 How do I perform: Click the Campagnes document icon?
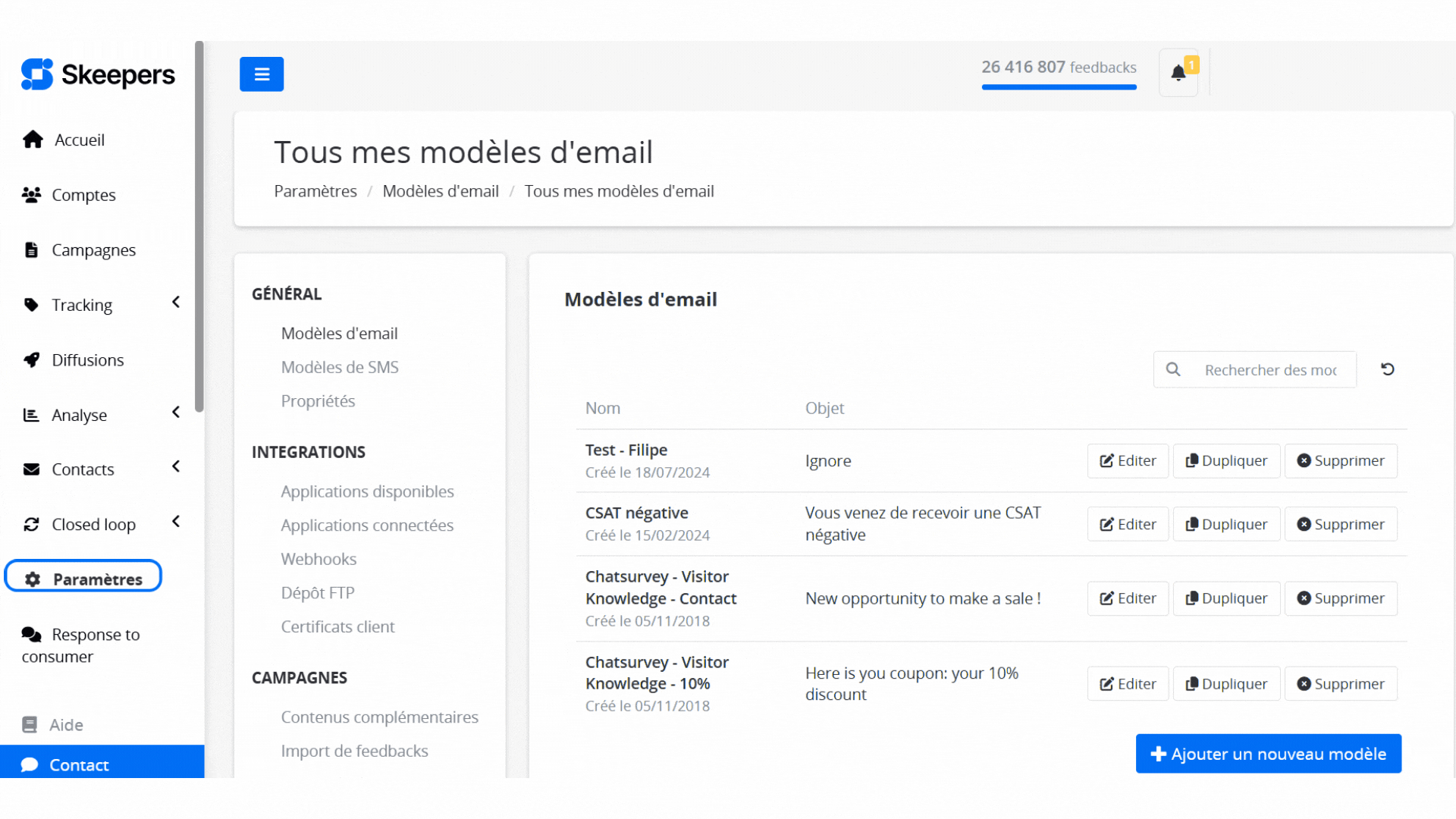[32, 249]
